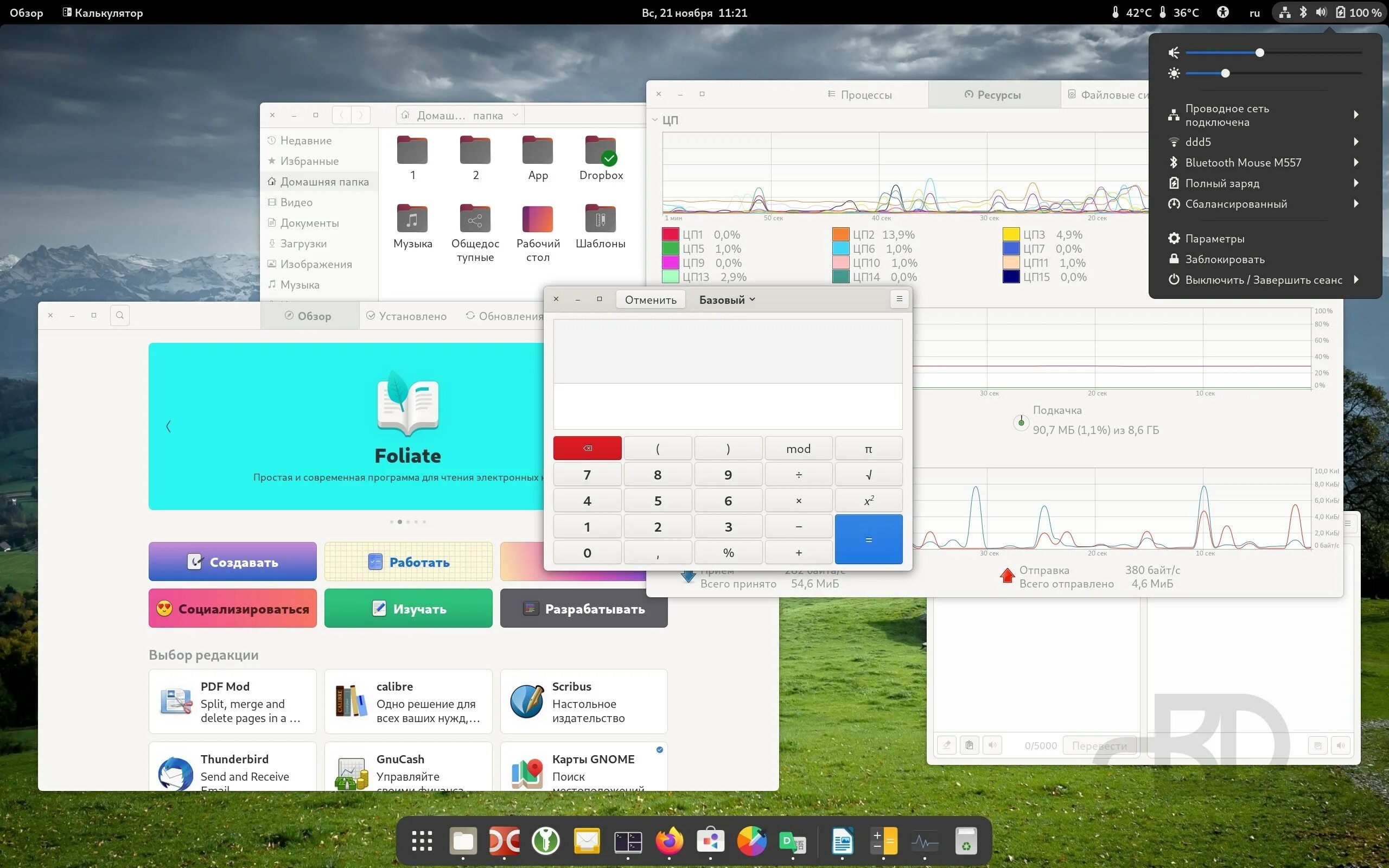This screenshot has height=868, width=1389.
Task: Click the Отменить button in calculator
Action: click(651, 299)
